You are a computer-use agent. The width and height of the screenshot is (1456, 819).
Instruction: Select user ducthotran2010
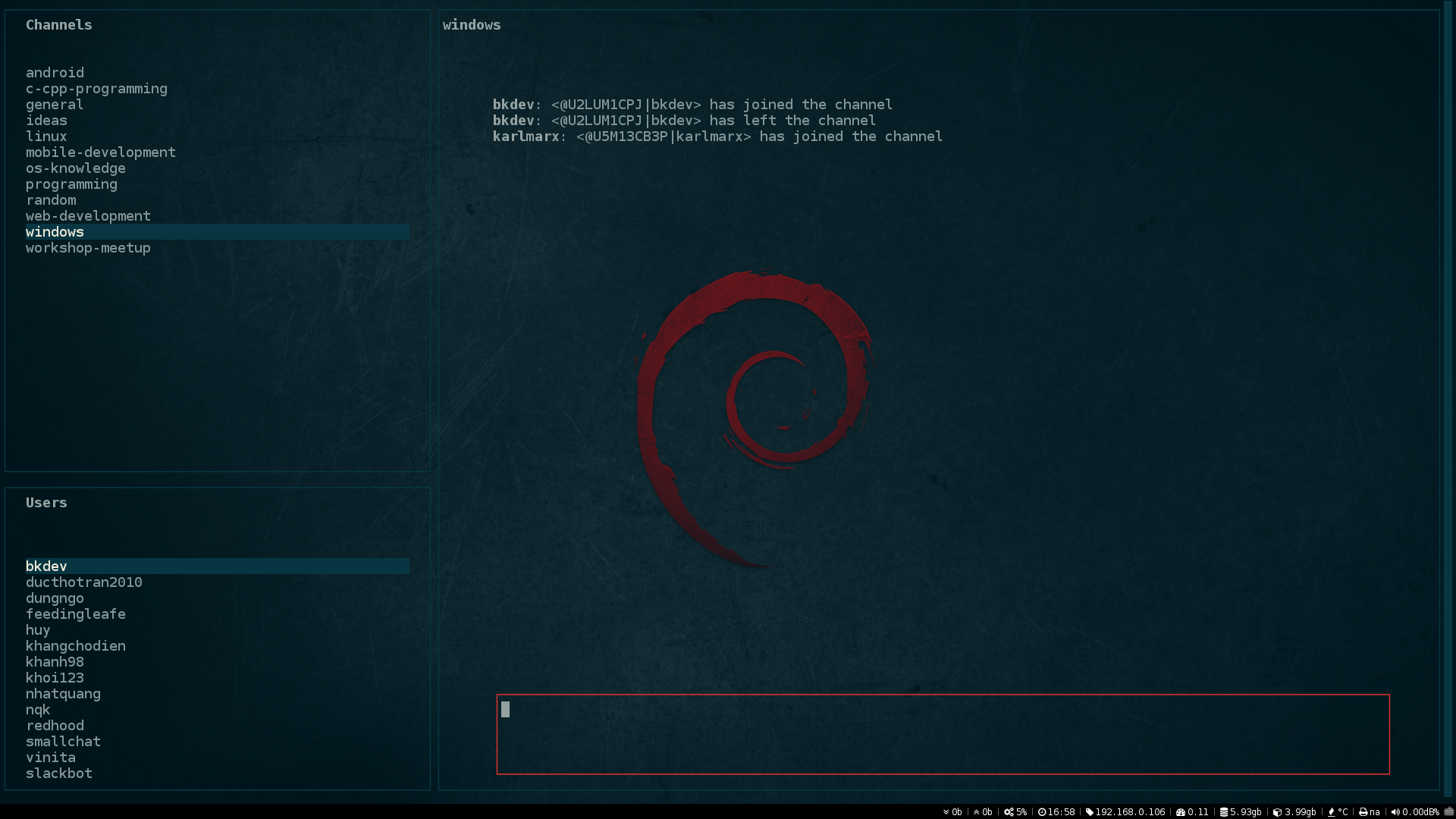pos(84,582)
